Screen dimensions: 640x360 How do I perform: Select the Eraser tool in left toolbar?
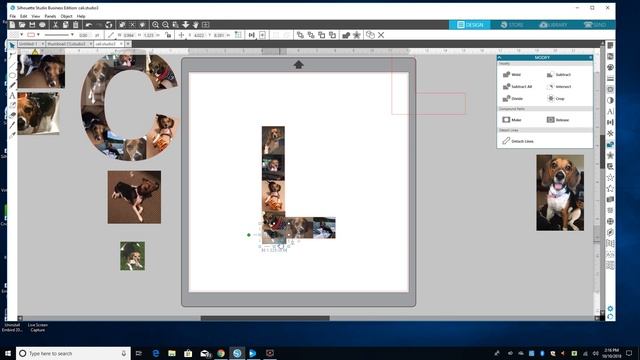point(12,116)
